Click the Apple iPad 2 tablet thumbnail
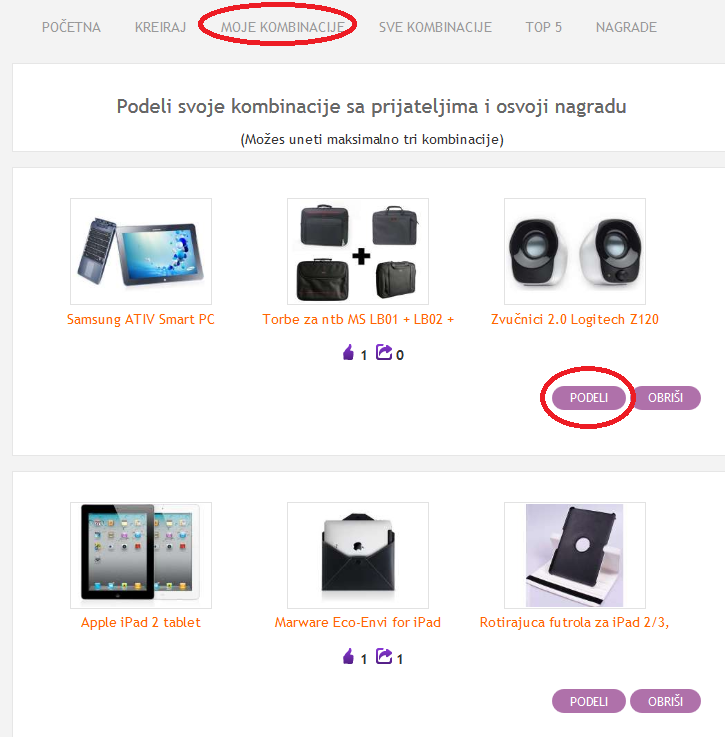 tap(141, 555)
